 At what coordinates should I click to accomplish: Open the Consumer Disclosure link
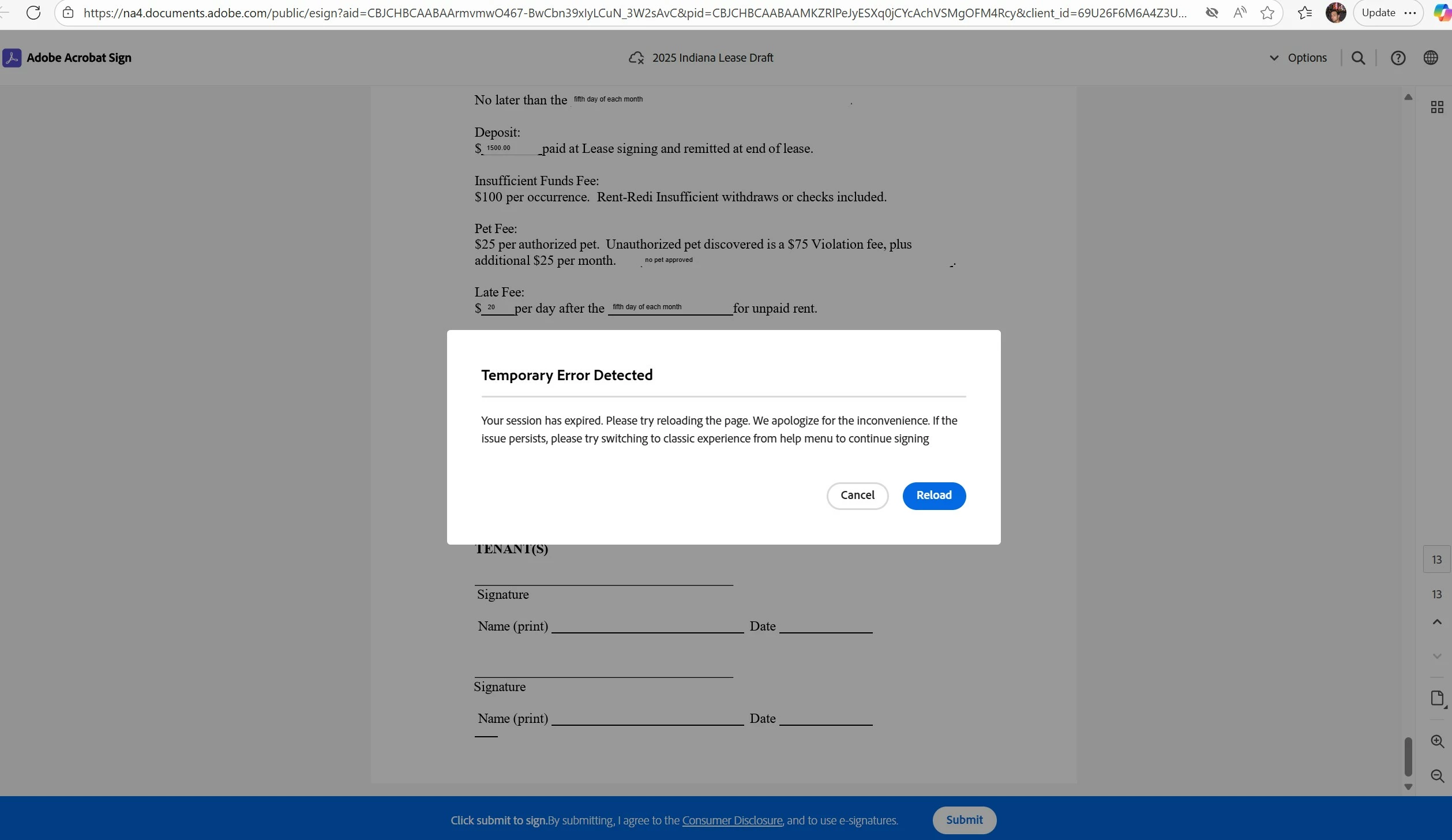pos(731,820)
